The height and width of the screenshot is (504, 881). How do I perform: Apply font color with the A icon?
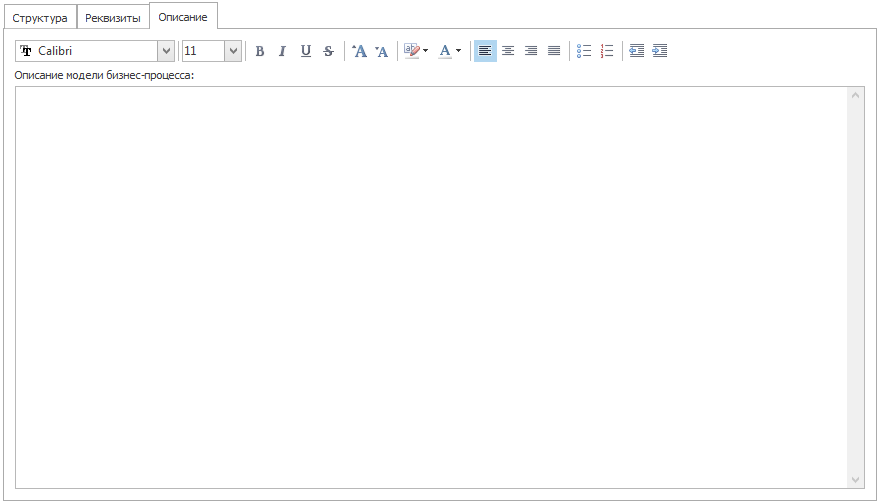pyautogui.click(x=444, y=51)
